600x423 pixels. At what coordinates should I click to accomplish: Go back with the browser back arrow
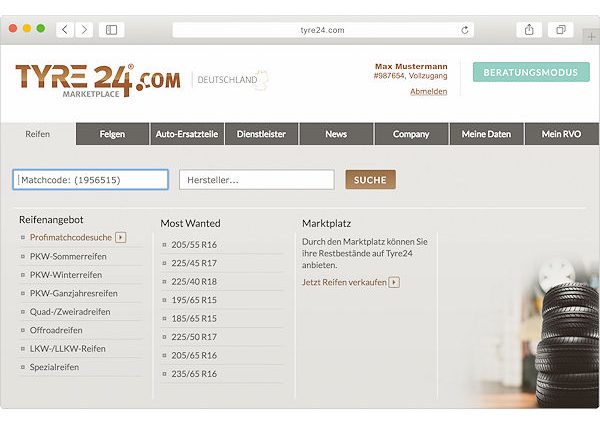(x=65, y=29)
